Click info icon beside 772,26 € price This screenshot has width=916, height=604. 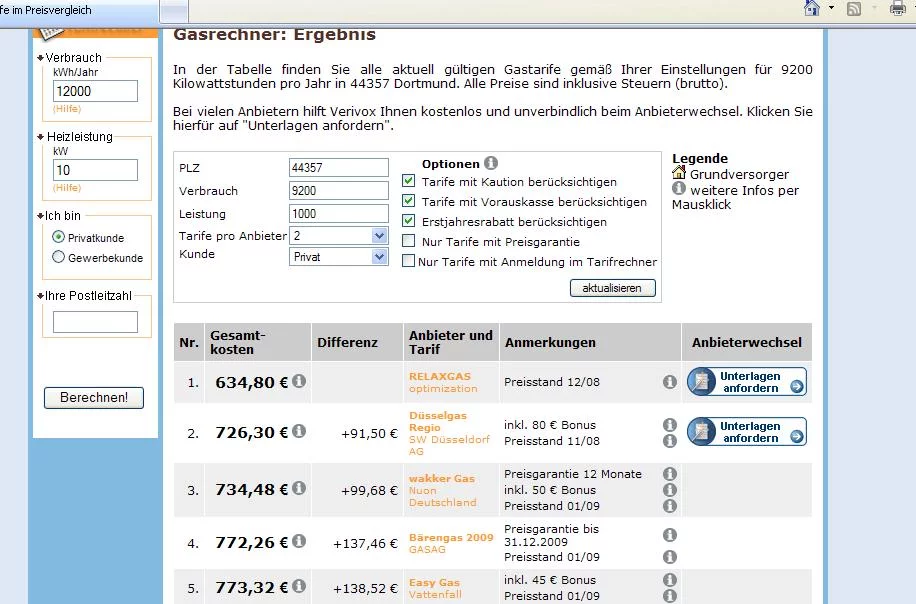tap(299, 541)
